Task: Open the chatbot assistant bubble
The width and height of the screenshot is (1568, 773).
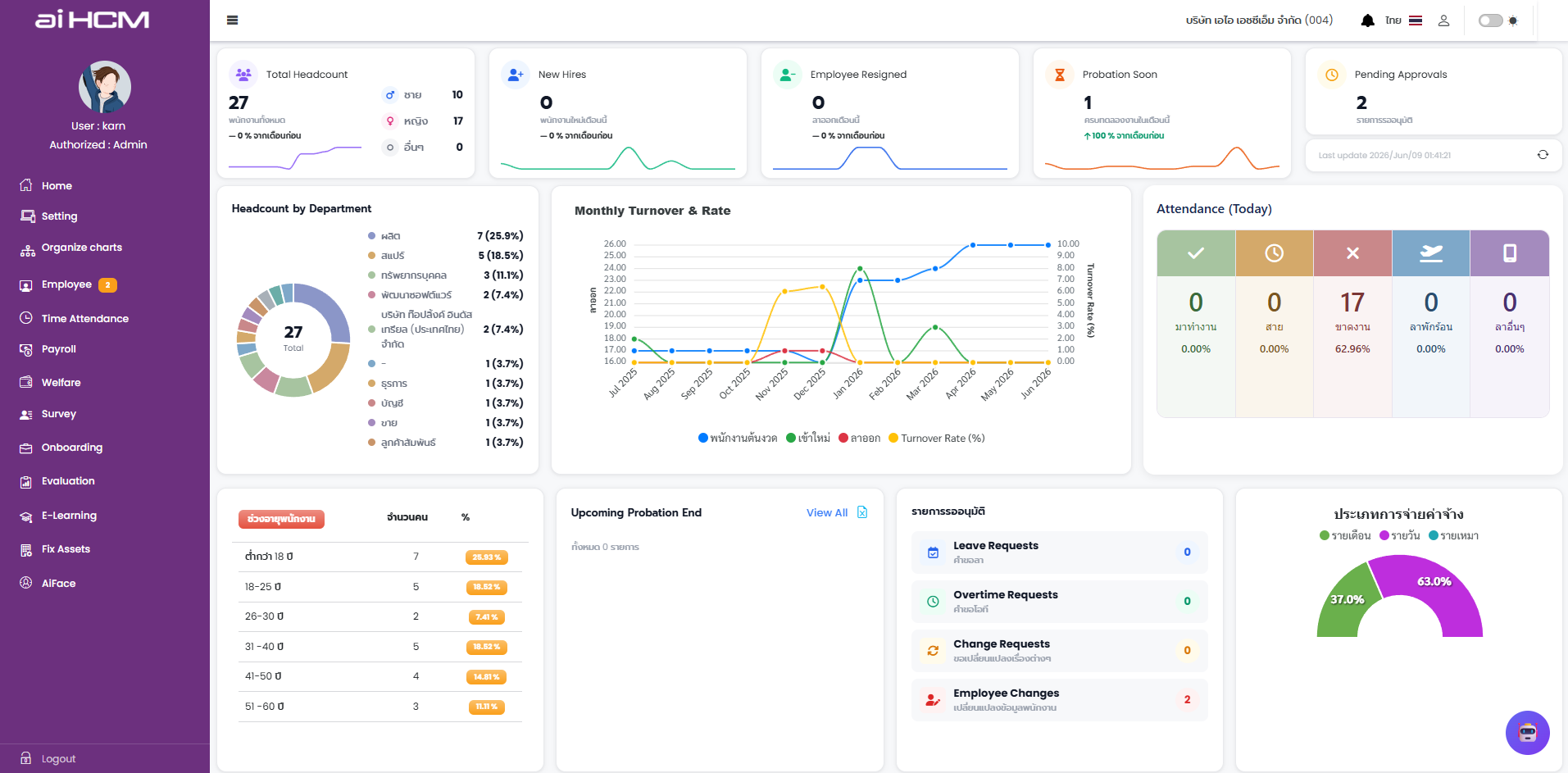Action: click(1527, 732)
